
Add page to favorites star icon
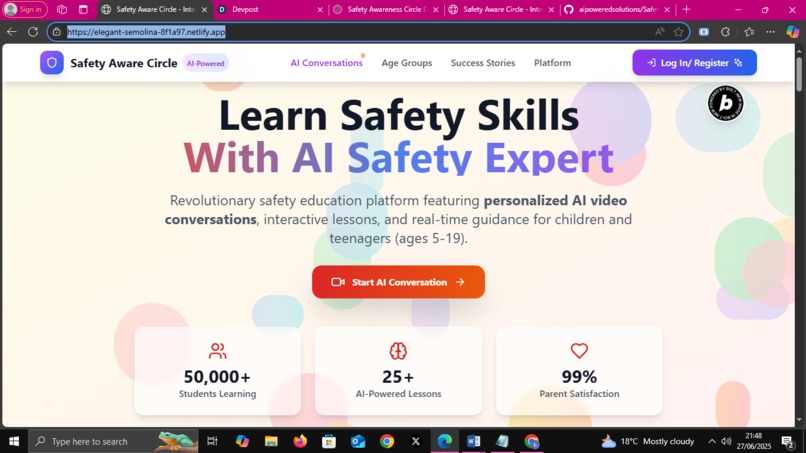pyautogui.click(x=679, y=32)
